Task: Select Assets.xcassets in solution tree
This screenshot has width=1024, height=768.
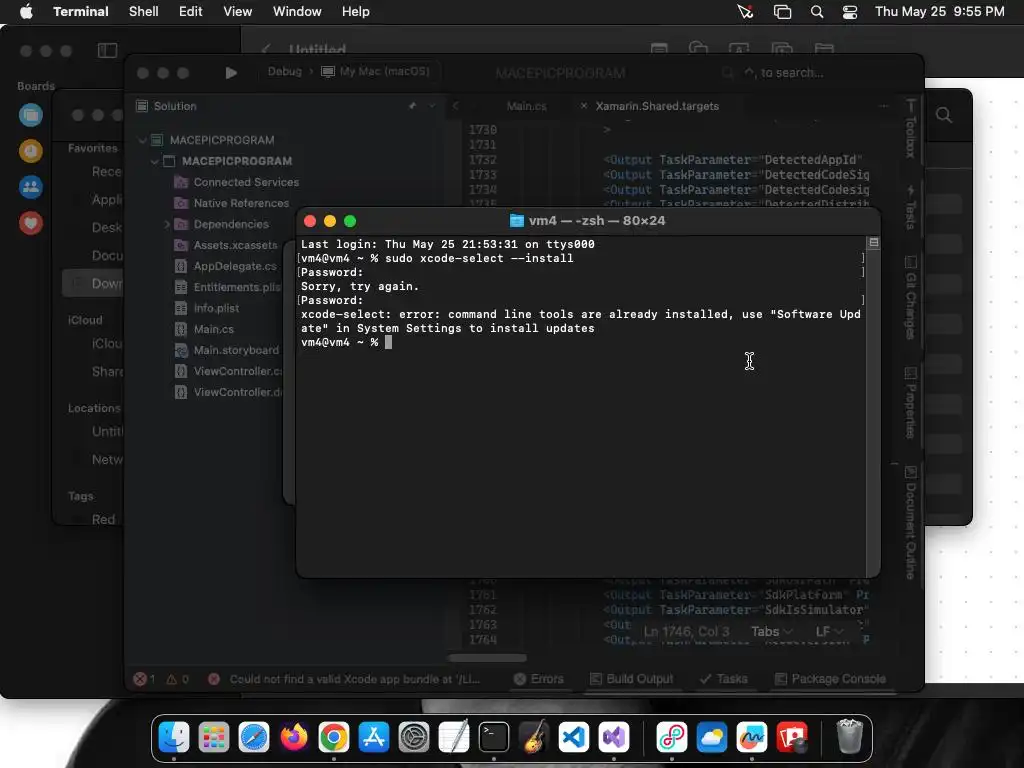Action: tap(235, 245)
